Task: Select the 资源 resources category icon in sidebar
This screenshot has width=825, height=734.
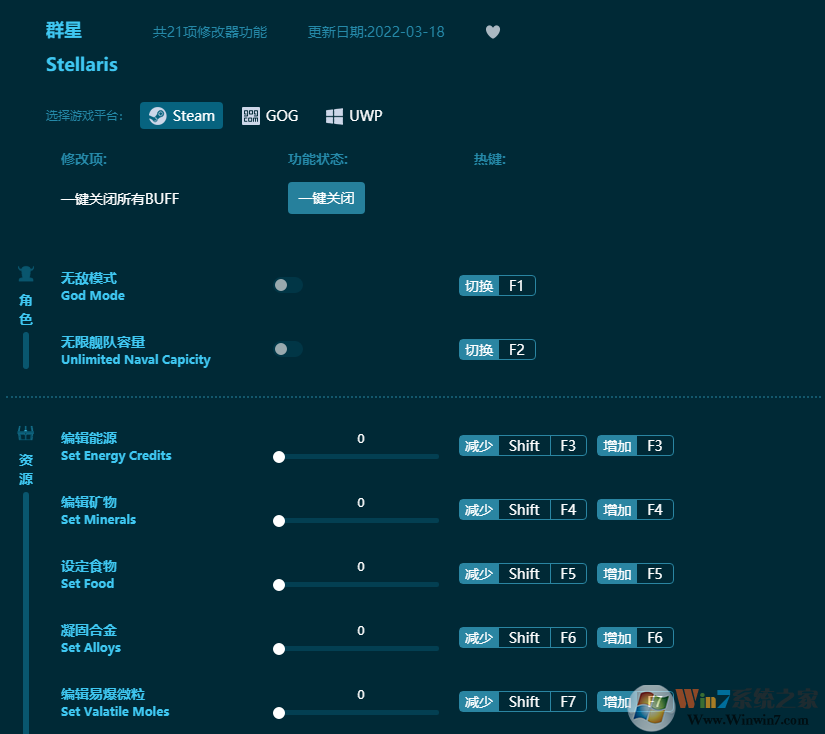Action: 25,432
